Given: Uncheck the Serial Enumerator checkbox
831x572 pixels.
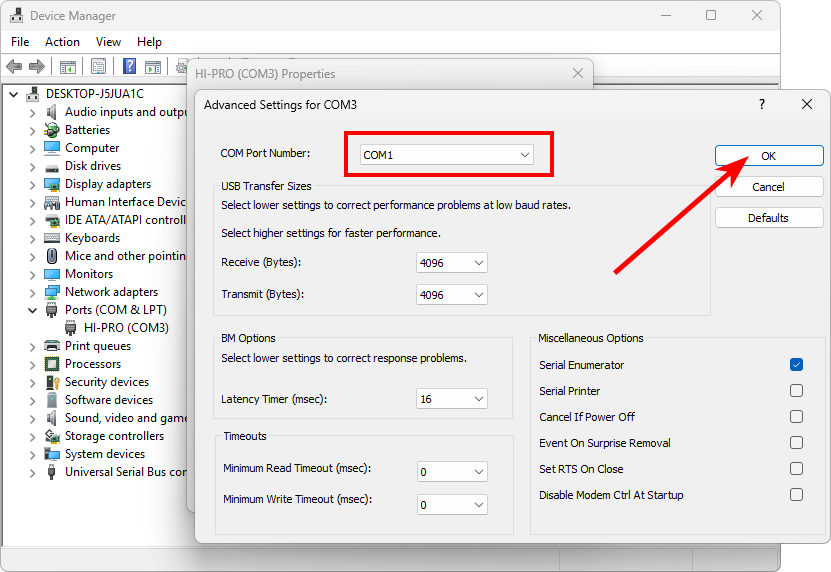Looking at the screenshot, I should coord(796,365).
